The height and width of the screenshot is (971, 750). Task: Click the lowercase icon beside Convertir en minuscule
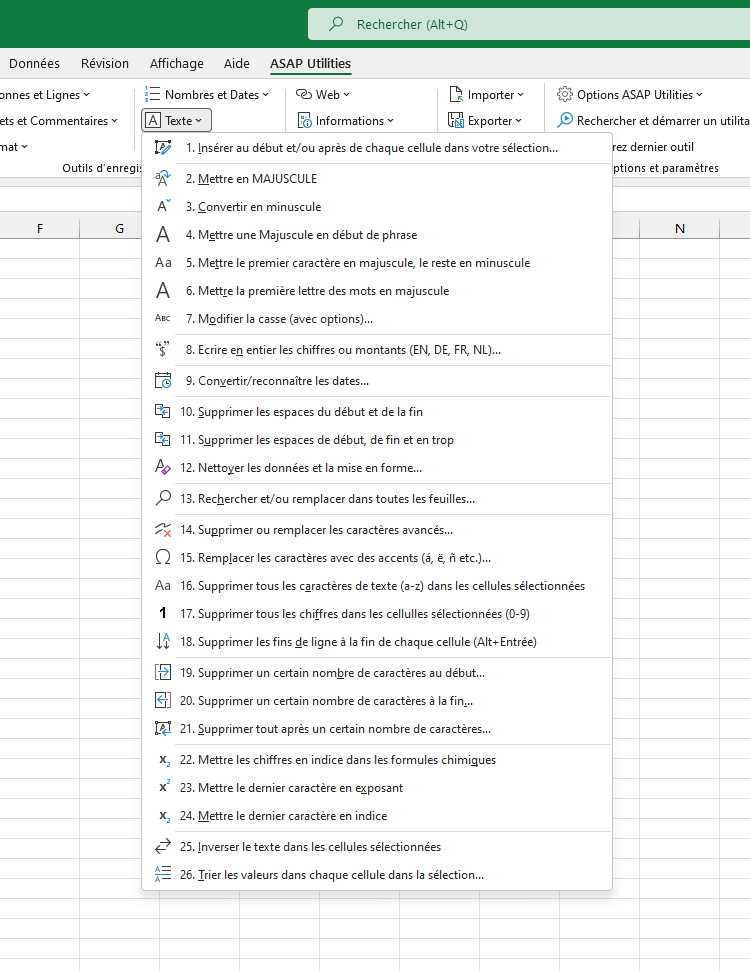163,206
